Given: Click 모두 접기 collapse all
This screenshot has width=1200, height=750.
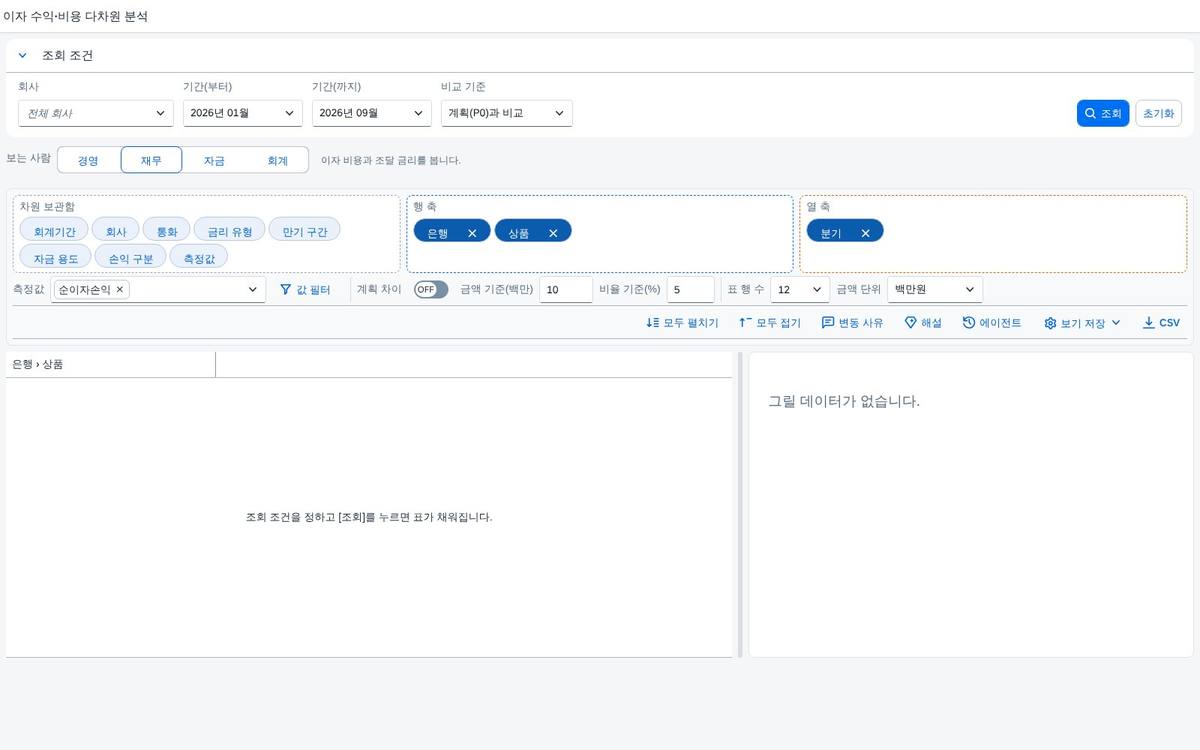Looking at the screenshot, I should [770, 323].
